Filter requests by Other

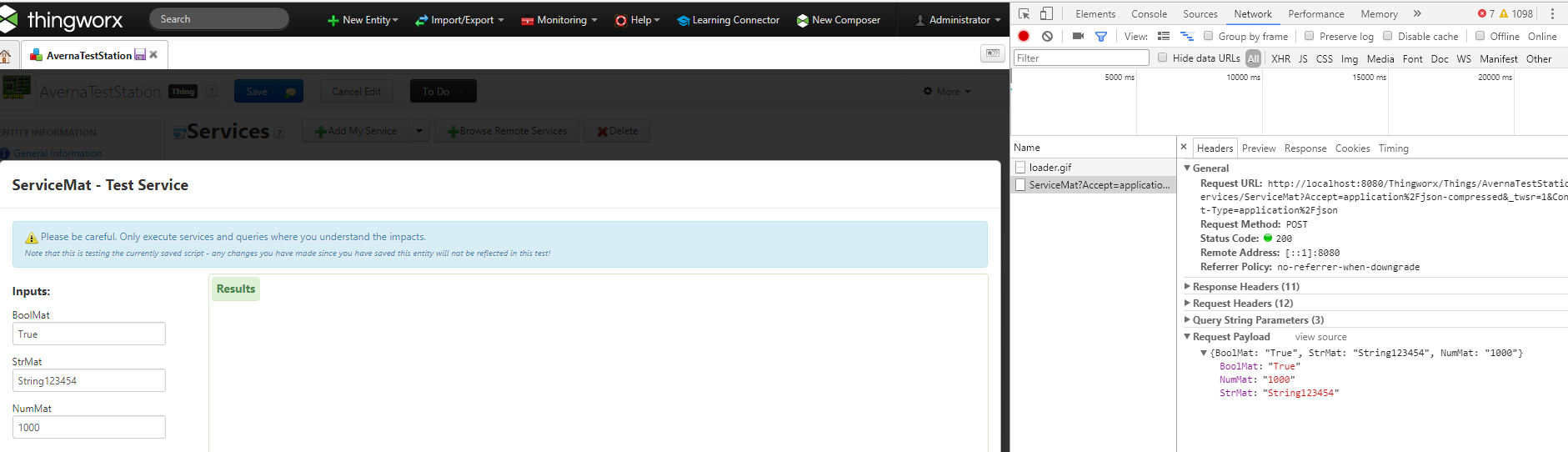[x=1539, y=58]
